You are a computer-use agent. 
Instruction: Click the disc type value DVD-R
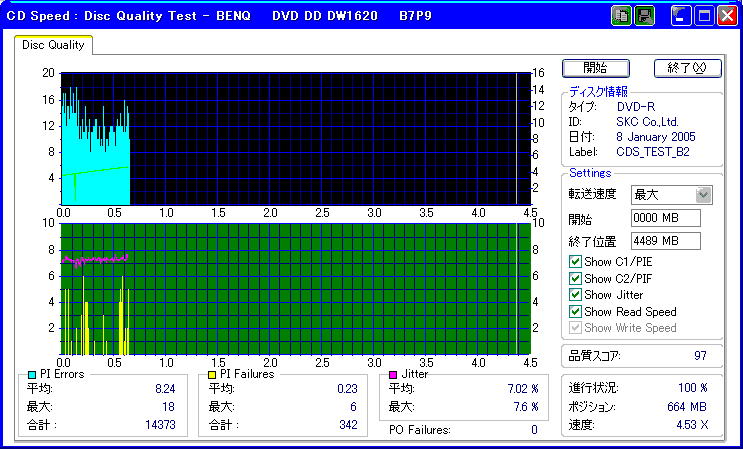[636, 107]
